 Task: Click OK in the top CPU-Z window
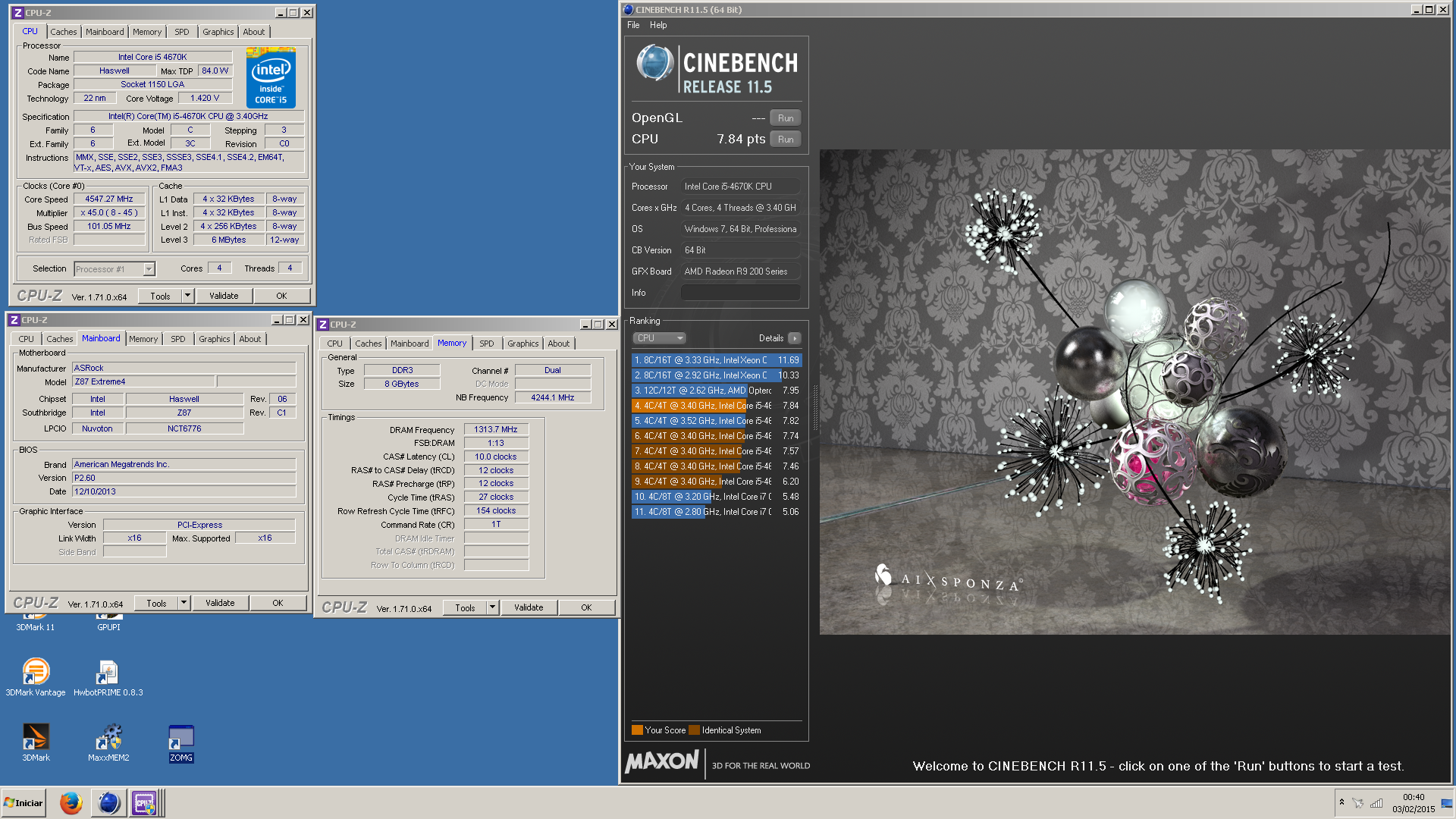tap(281, 296)
